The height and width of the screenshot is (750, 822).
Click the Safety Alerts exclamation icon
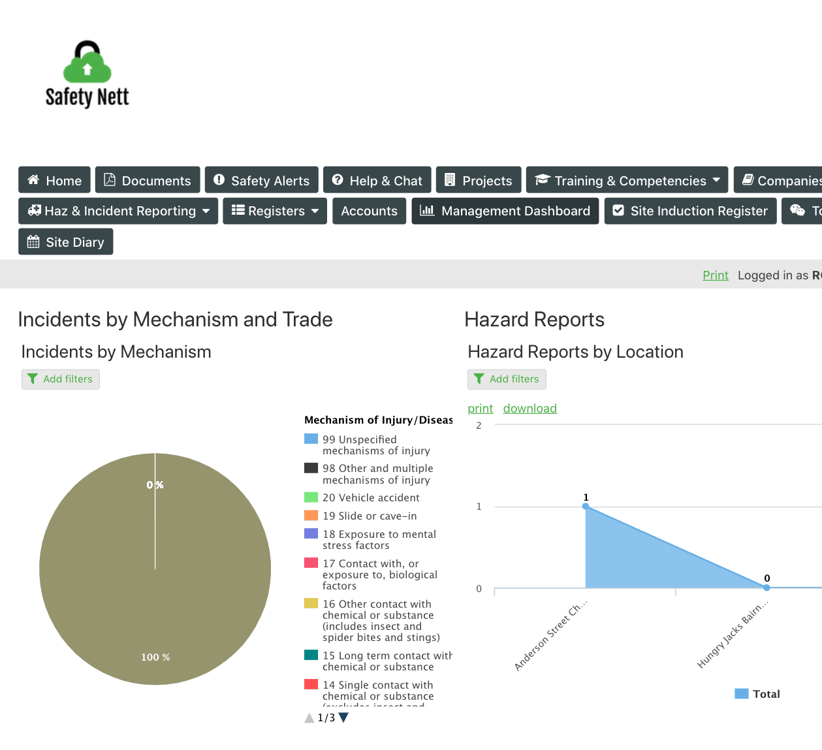pyautogui.click(x=219, y=180)
